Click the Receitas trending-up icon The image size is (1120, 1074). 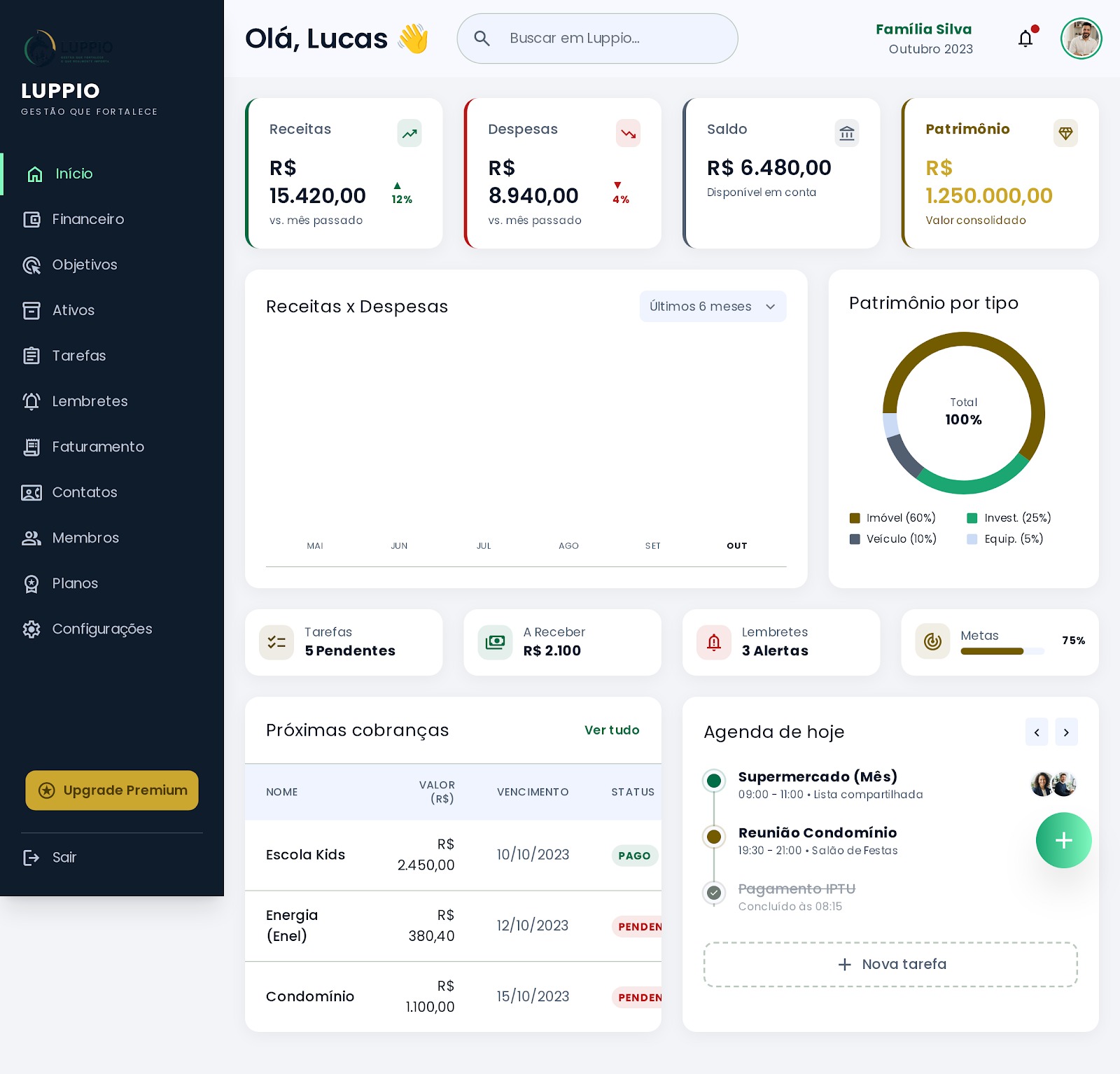[409, 133]
